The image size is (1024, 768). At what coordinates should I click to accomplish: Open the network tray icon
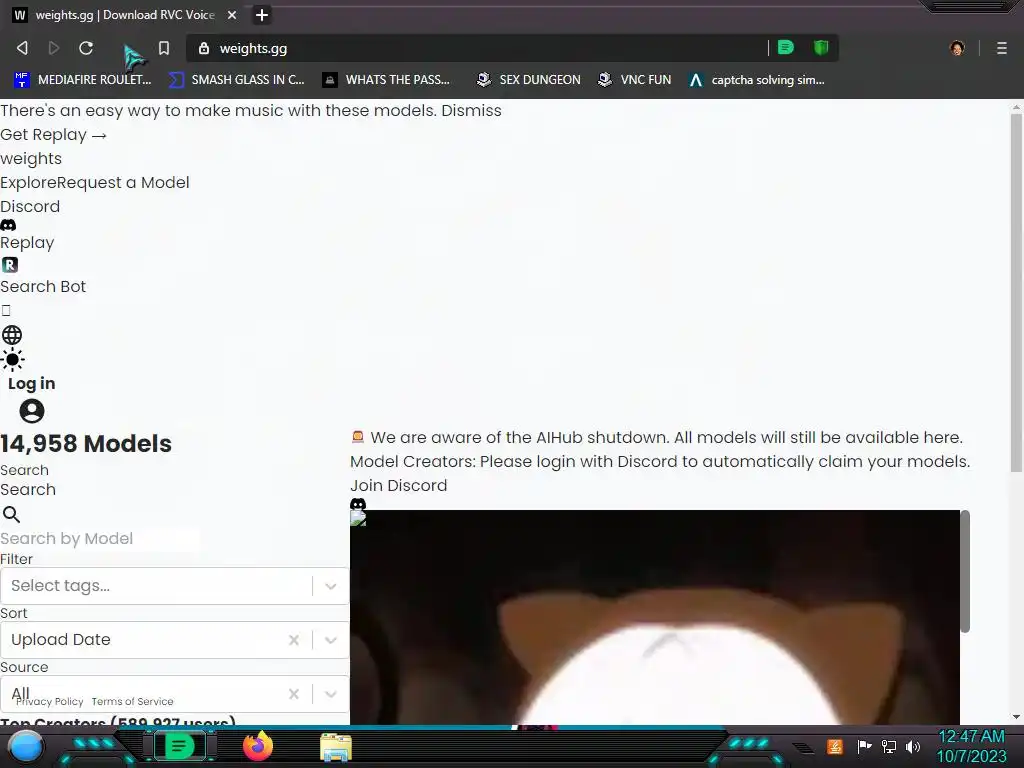[x=889, y=746]
